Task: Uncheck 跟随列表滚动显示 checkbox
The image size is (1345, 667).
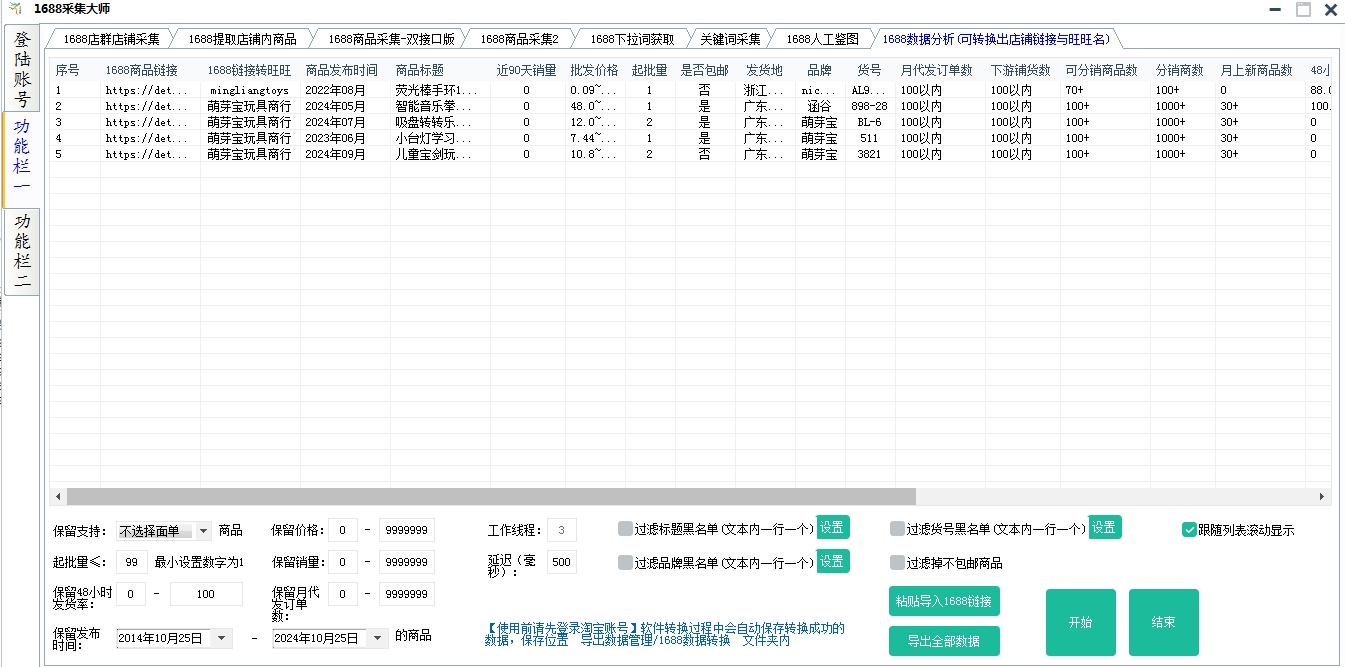Action: pyautogui.click(x=1189, y=530)
